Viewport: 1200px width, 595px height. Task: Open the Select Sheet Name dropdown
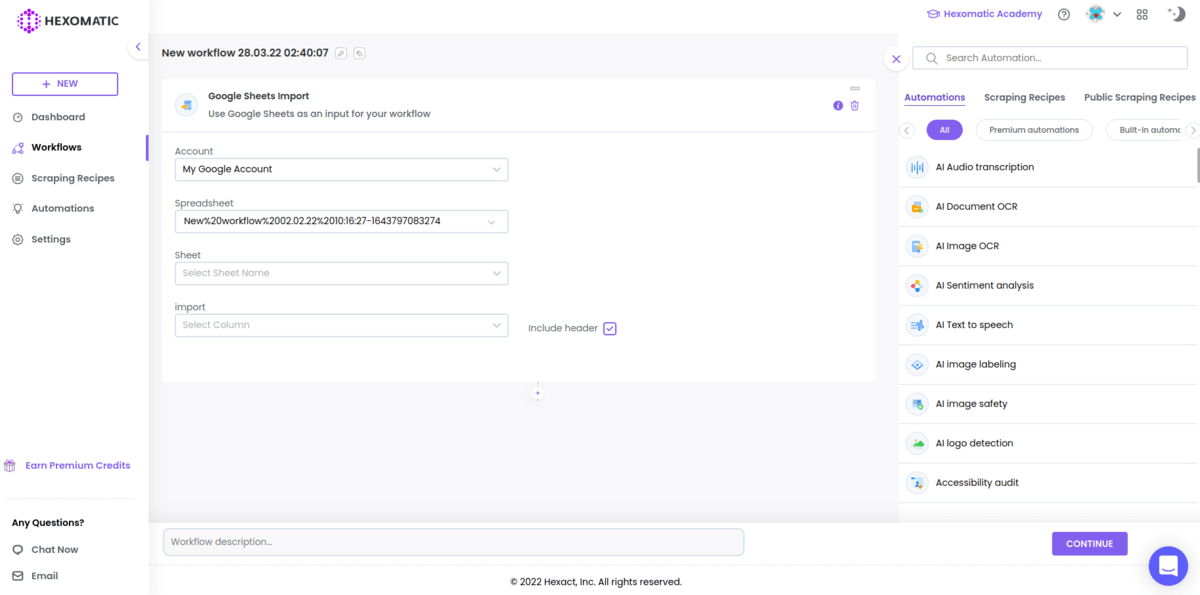341,272
